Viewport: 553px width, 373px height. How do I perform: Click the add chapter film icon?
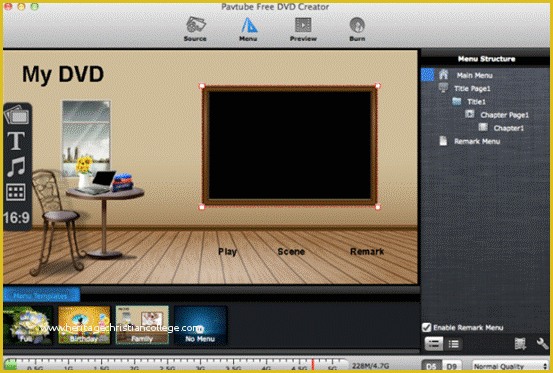520,344
